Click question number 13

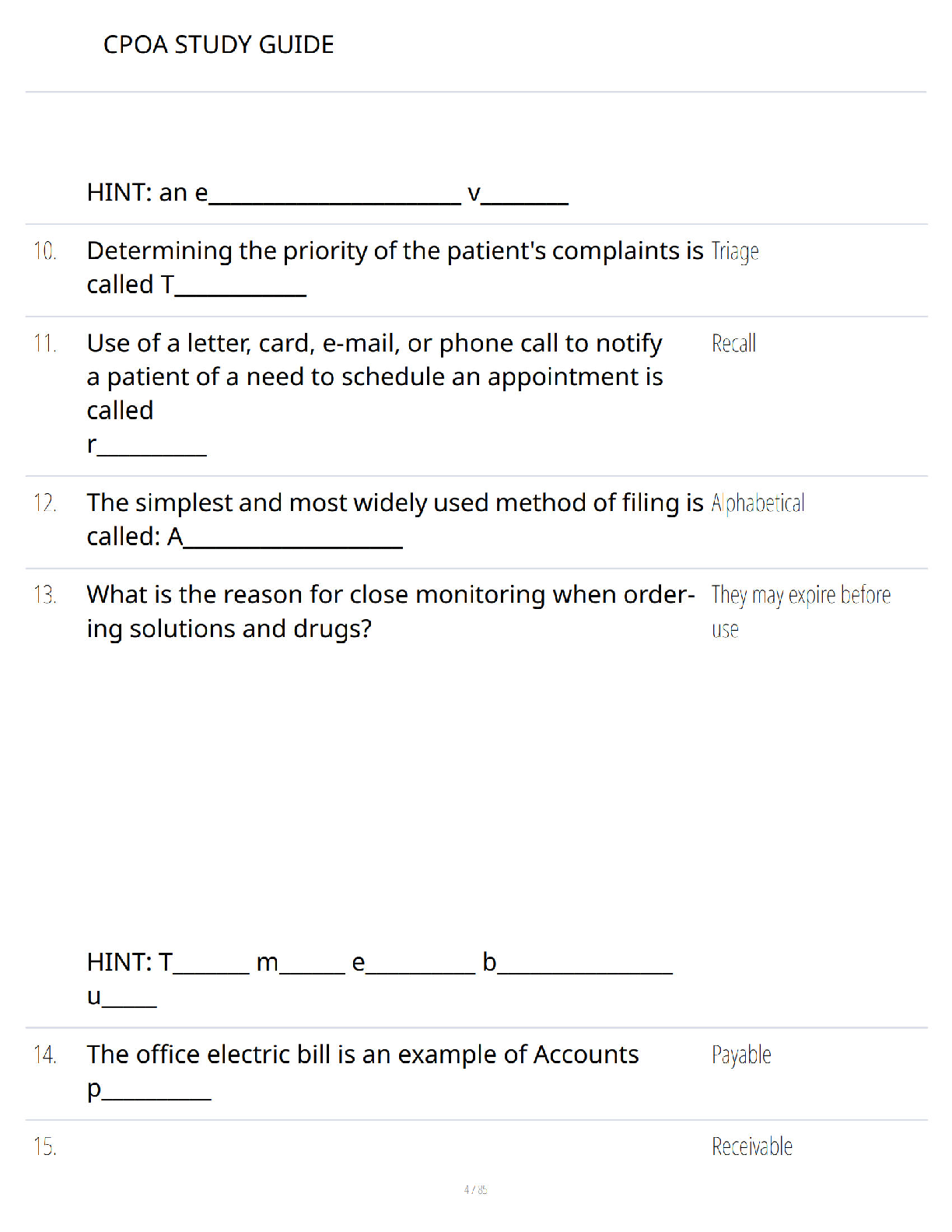(x=45, y=595)
